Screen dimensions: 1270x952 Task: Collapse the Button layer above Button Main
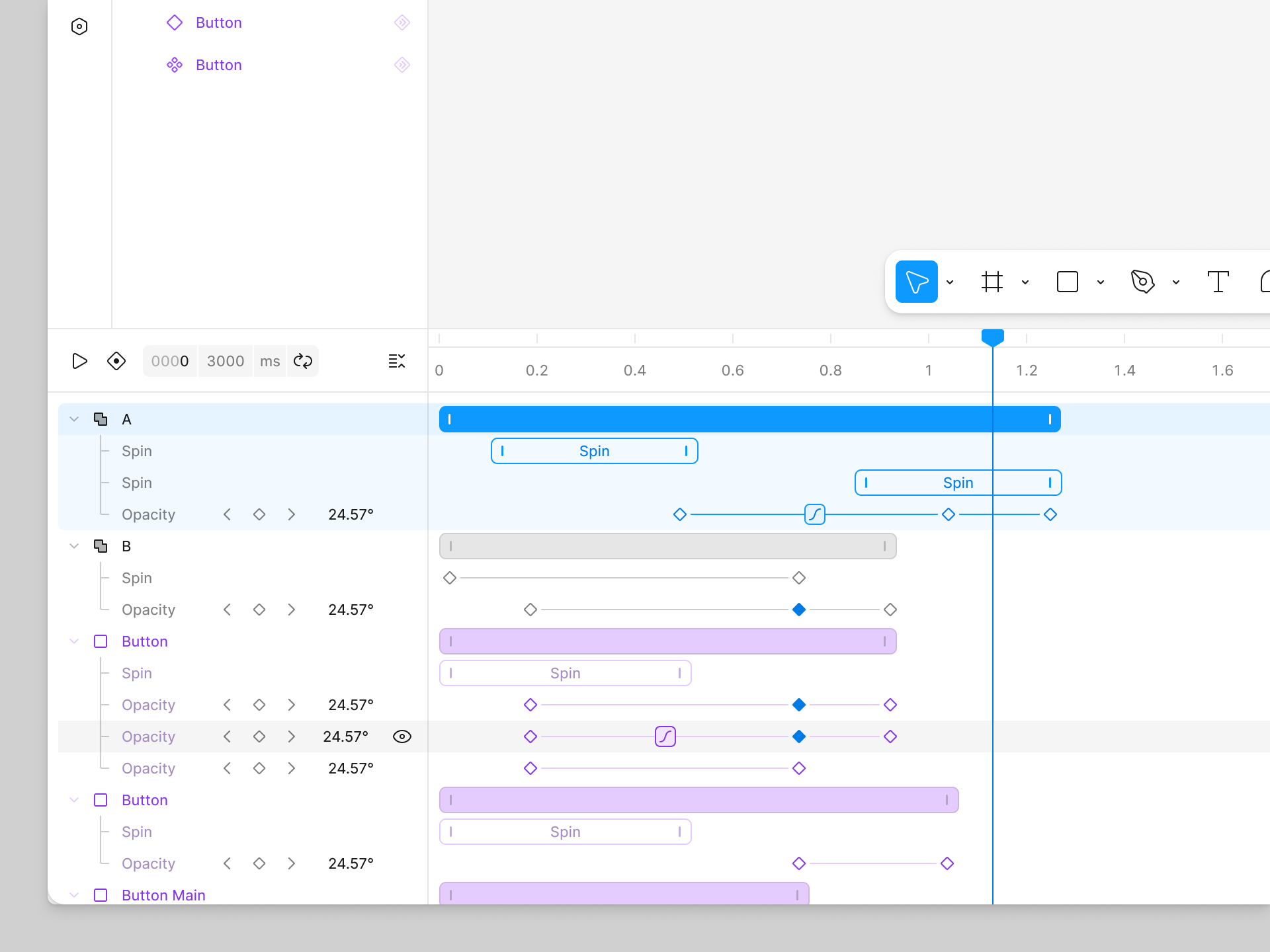coord(74,800)
